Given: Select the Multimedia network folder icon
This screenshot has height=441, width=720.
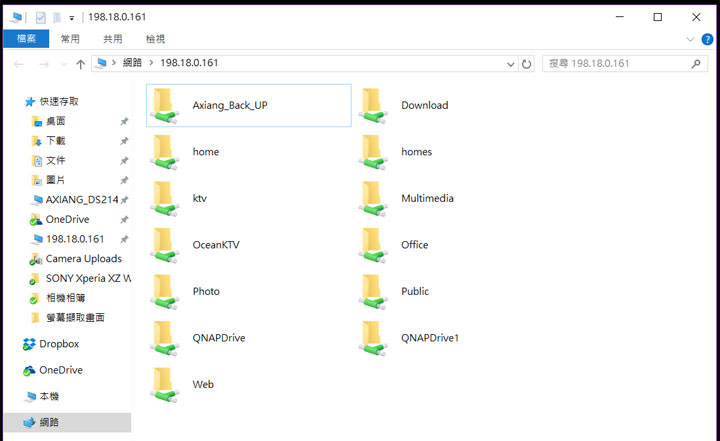Looking at the screenshot, I should (373, 198).
